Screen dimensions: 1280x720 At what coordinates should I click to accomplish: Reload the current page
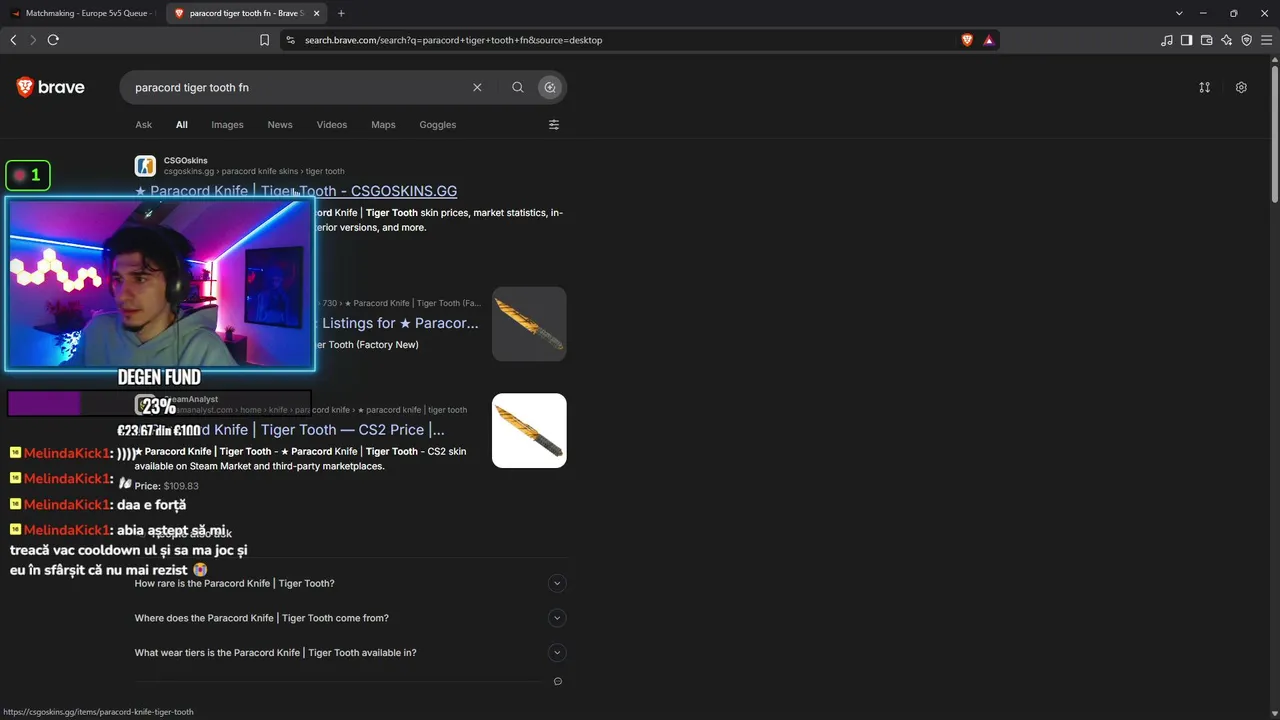pyautogui.click(x=53, y=40)
